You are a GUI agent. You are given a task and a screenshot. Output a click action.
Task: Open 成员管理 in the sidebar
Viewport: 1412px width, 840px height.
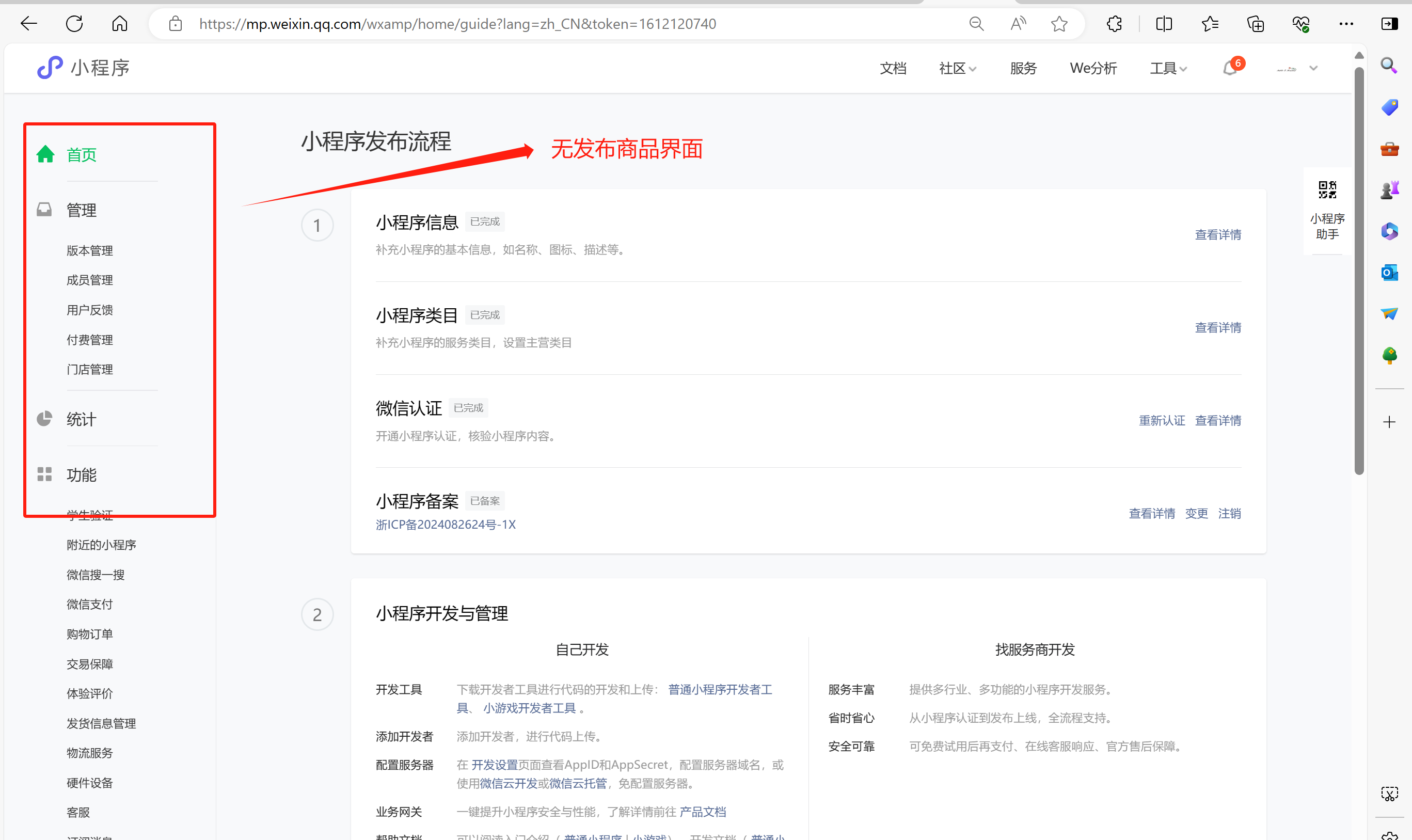coord(89,280)
